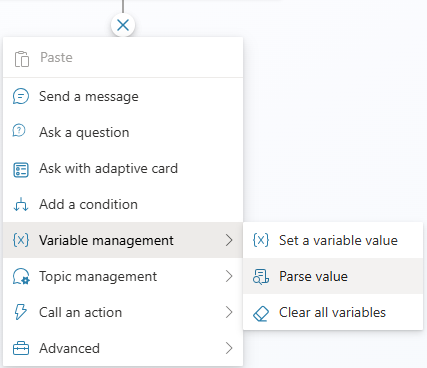Expand the Variable management submenu chevron
The height and width of the screenshot is (368, 427).
click(x=229, y=240)
